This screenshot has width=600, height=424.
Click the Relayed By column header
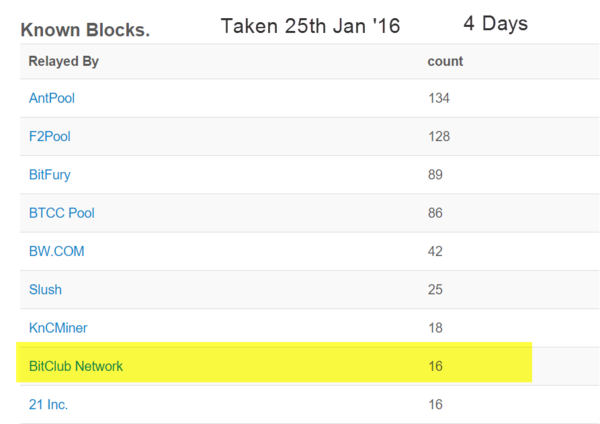click(x=64, y=62)
